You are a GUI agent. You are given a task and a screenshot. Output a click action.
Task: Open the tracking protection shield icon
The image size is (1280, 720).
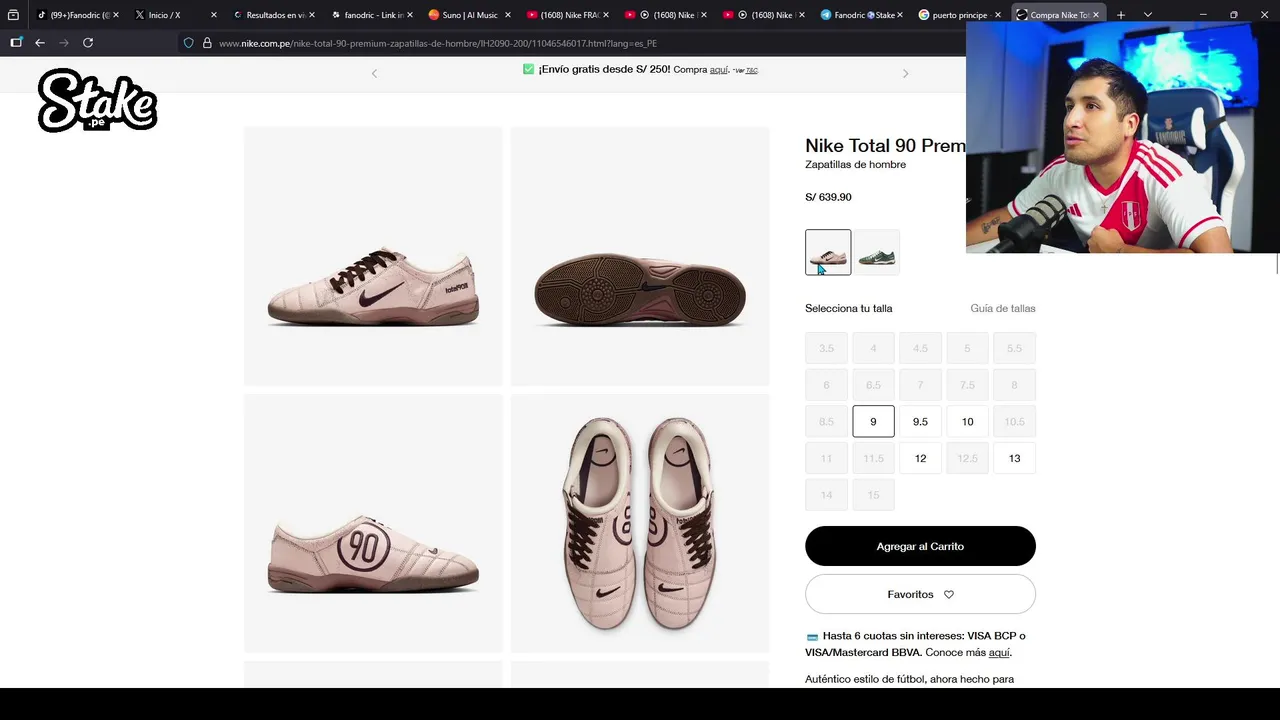tap(188, 43)
